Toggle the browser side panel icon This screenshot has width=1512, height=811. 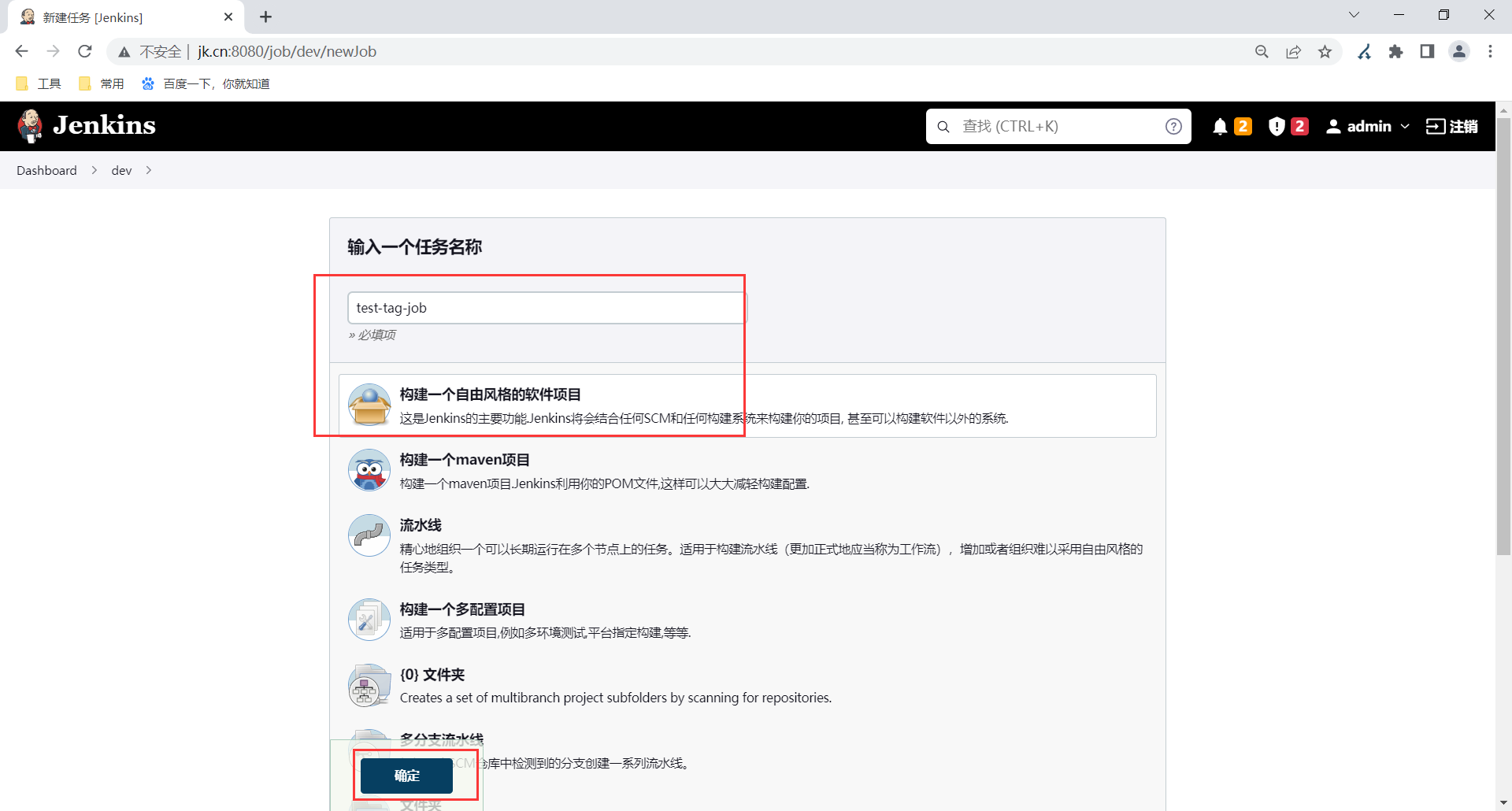[1427, 51]
